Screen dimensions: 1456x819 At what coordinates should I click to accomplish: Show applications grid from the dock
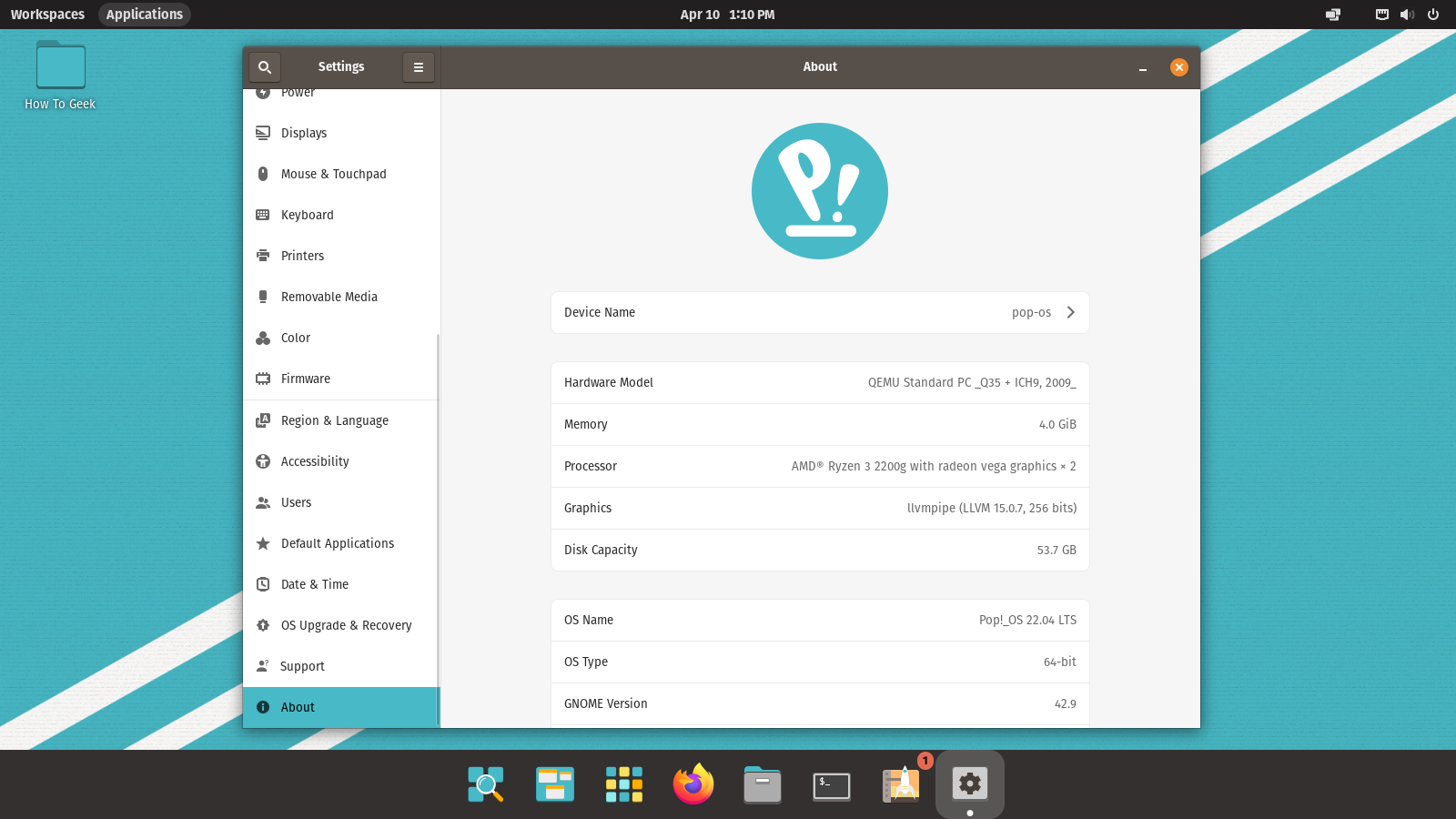[624, 784]
